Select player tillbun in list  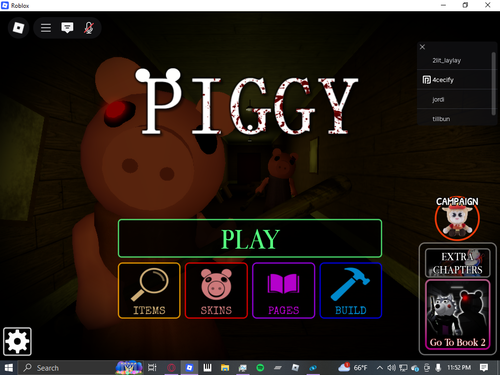pos(454,118)
